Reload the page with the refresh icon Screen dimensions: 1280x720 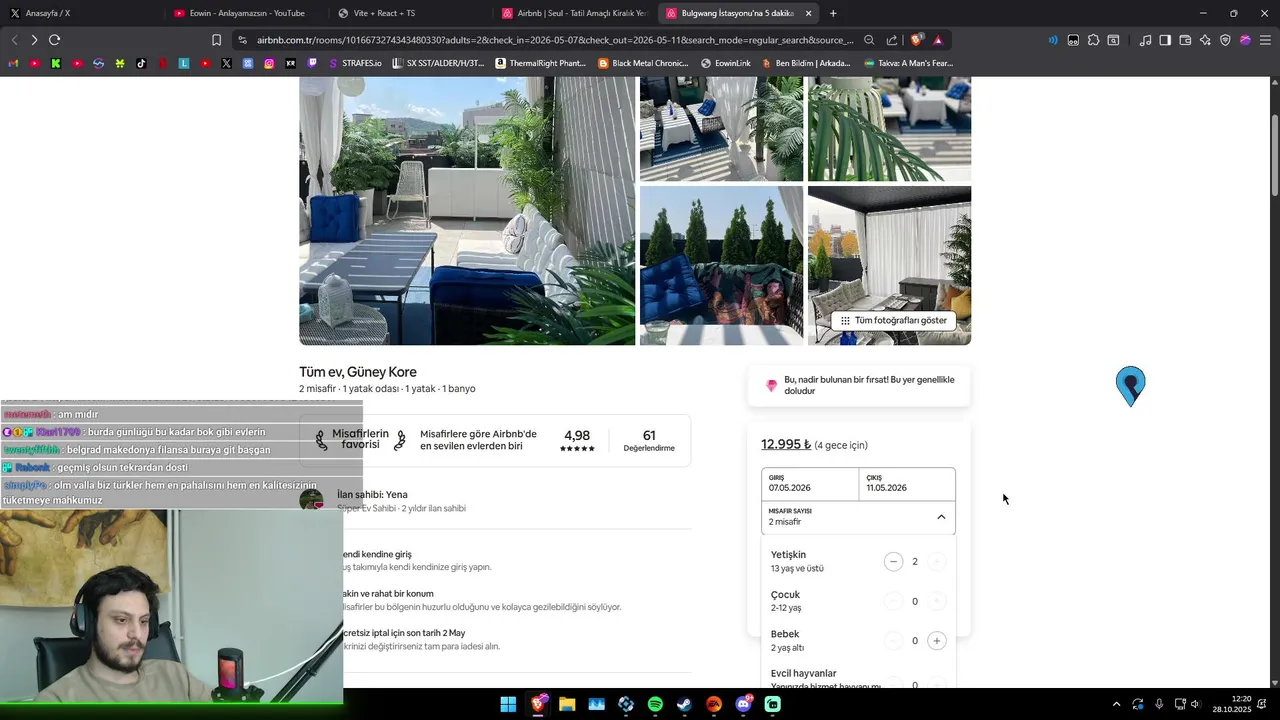54,40
